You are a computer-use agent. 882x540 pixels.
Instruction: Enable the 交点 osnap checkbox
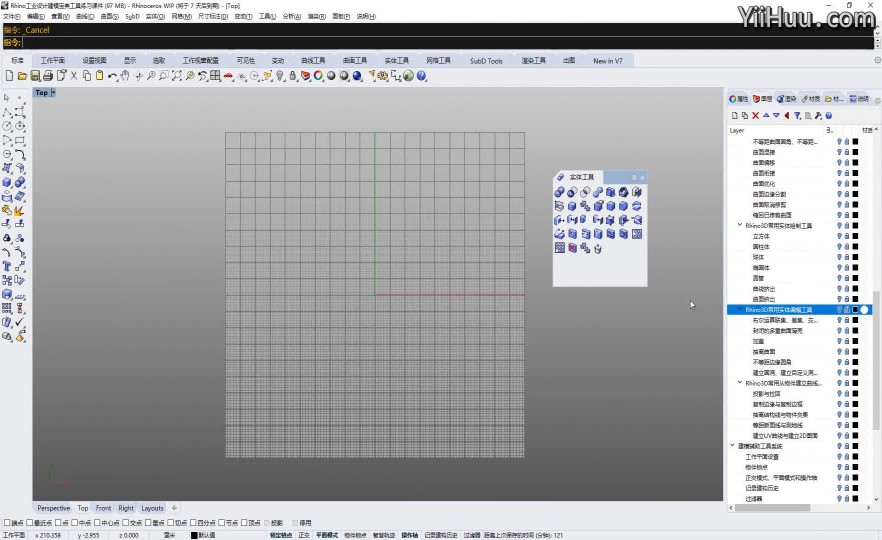tap(127, 523)
